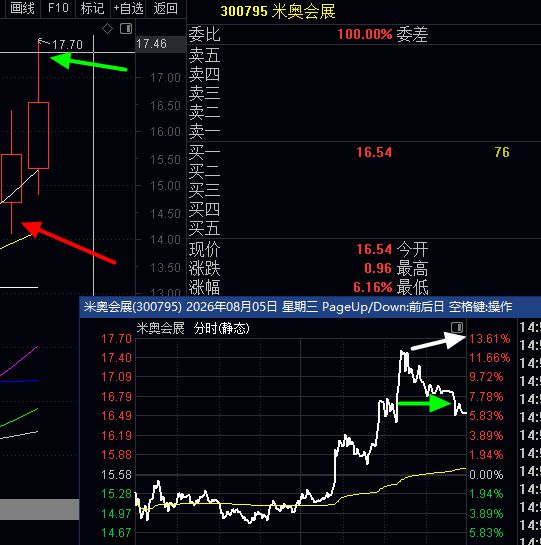Add stock to watchlist with +自选
Image resolution: width=541 pixels, height=545 pixels.
coord(129,8)
